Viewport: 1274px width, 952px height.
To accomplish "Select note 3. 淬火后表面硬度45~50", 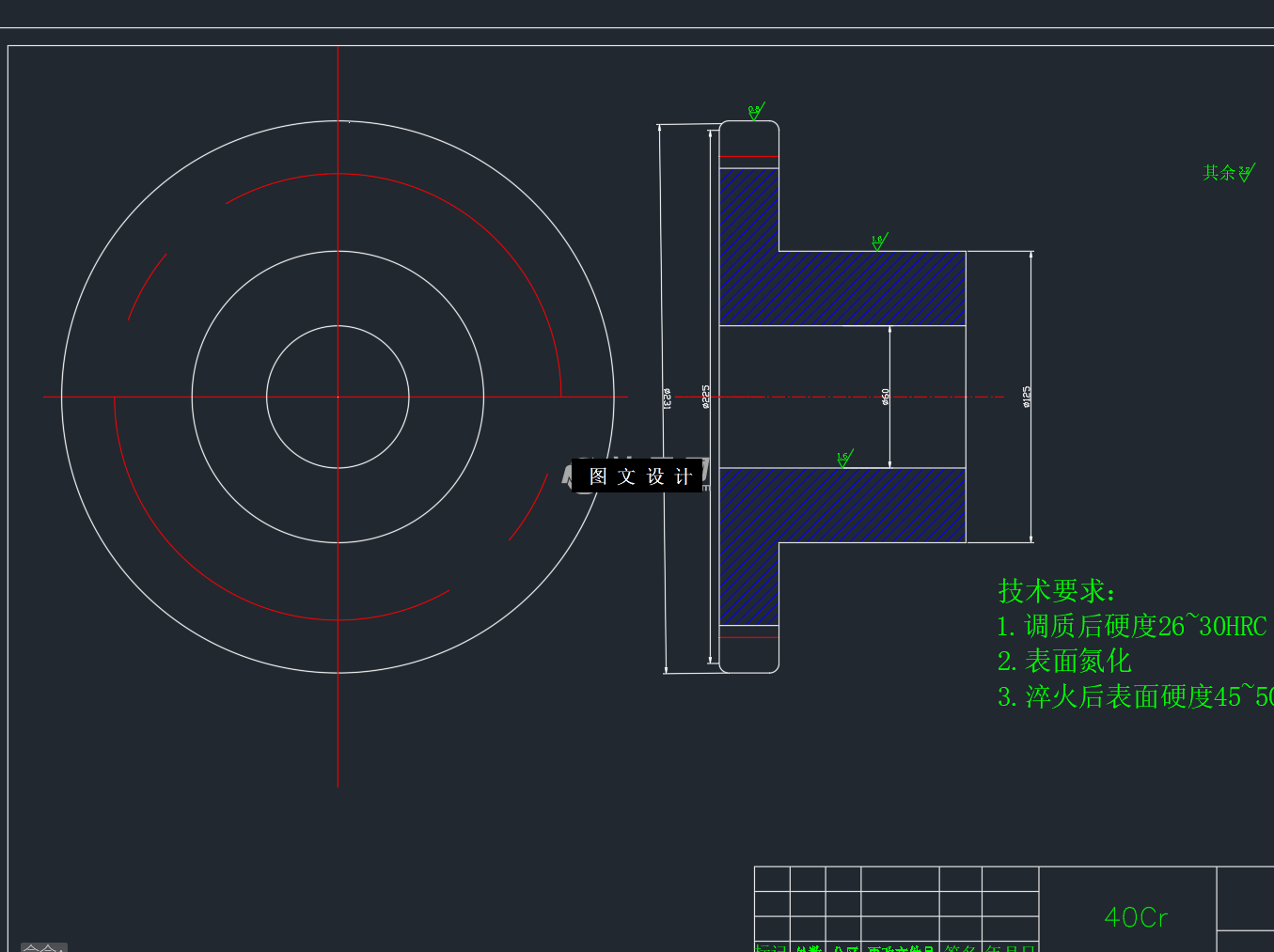I will (1136, 696).
